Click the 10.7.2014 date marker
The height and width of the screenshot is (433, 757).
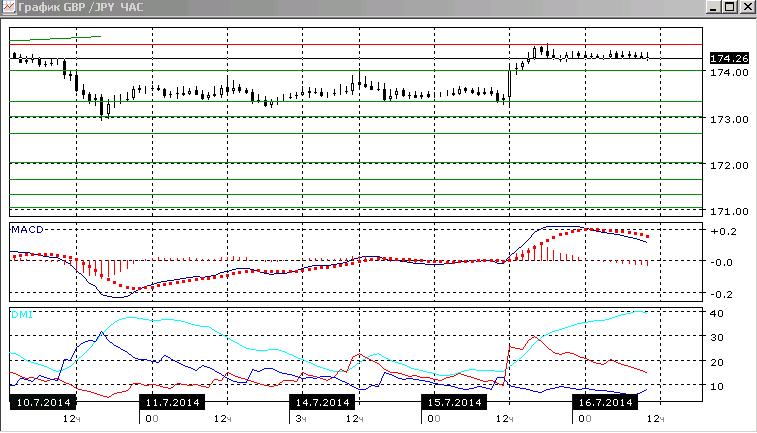click(43, 403)
